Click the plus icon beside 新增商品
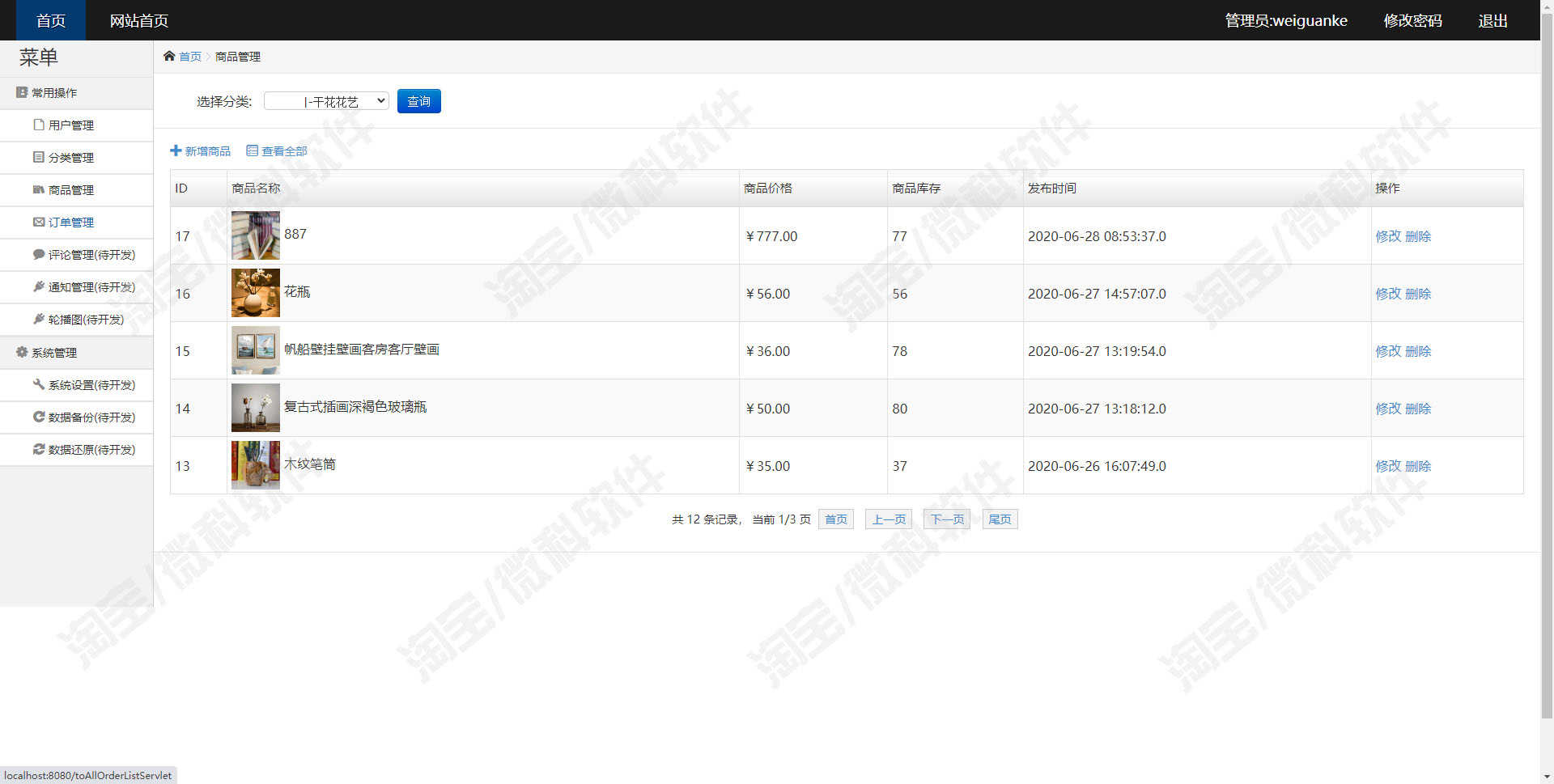1554x784 pixels. pyautogui.click(x=176, y=150)
